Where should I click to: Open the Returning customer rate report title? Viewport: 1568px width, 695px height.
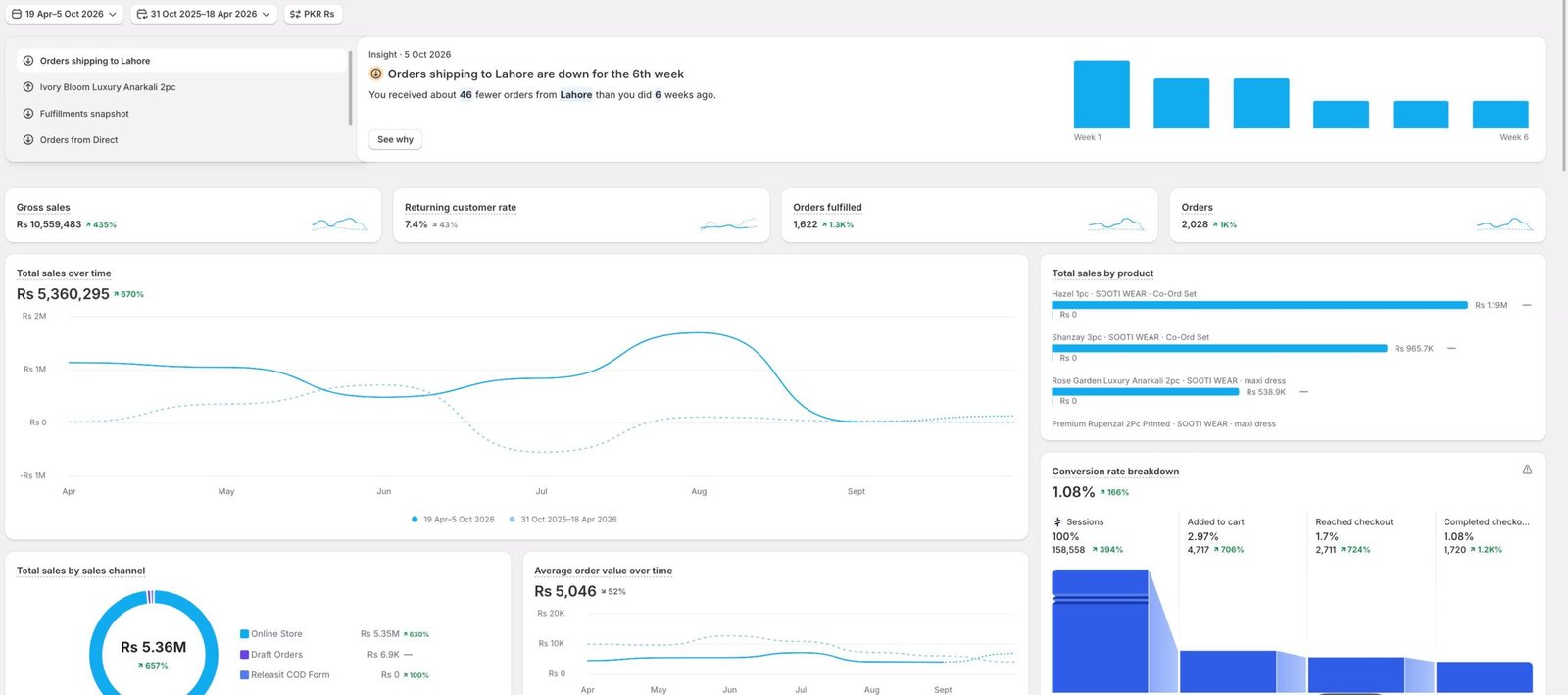[461, 208]
